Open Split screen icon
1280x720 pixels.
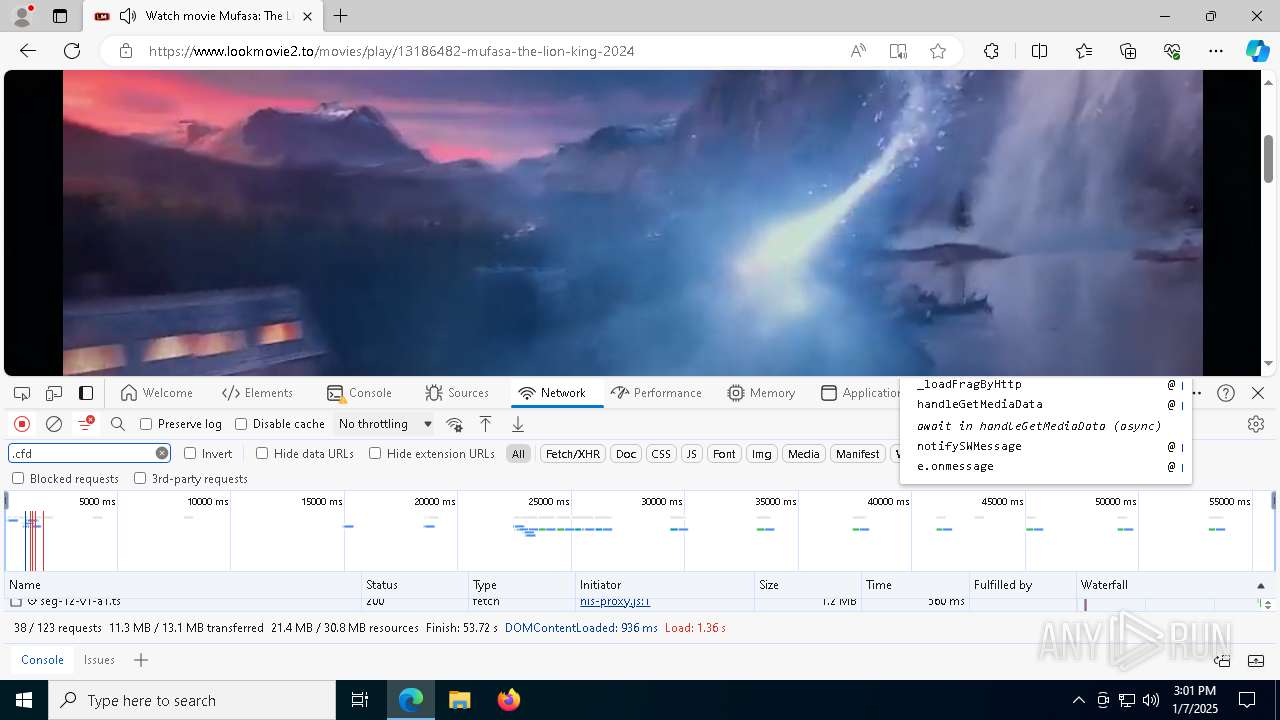click(1039, 51)
